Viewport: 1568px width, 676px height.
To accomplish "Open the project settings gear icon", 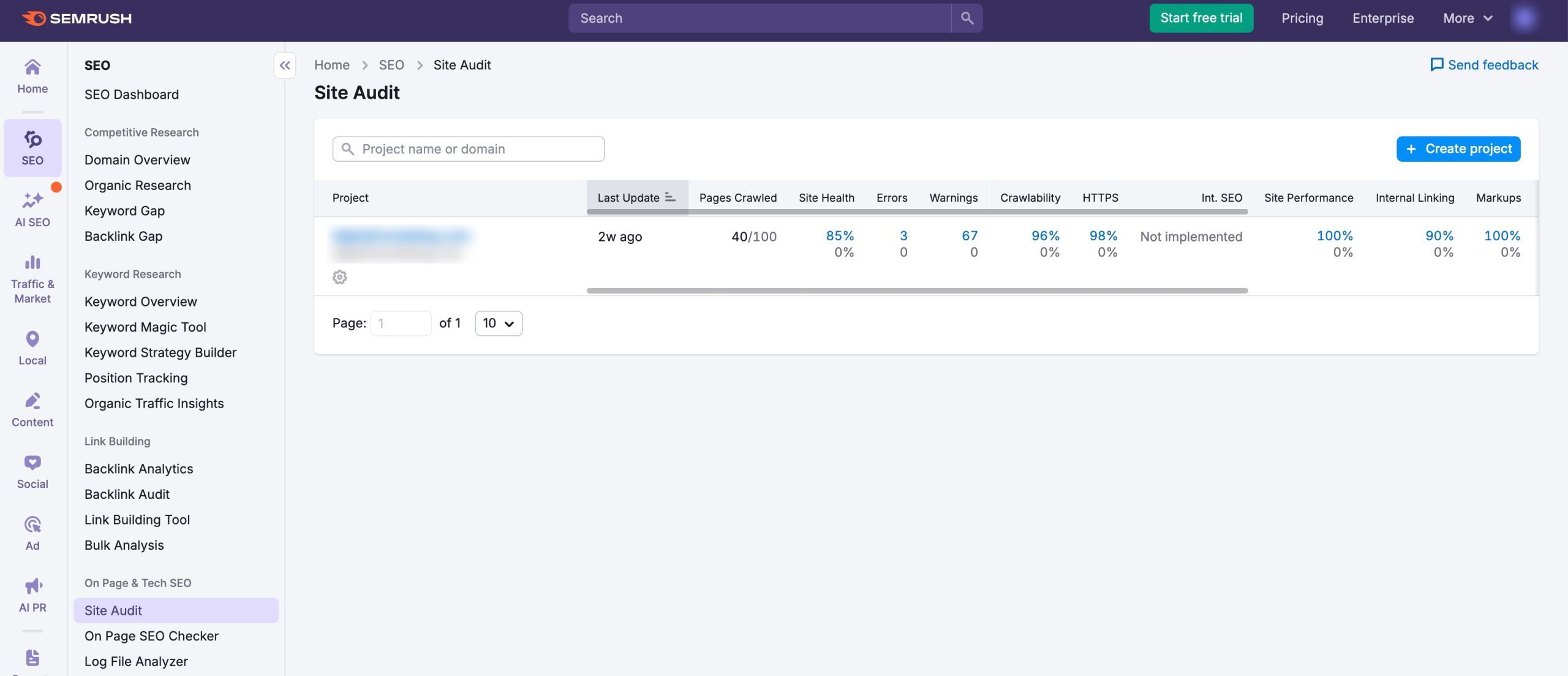I will point(341,277).
